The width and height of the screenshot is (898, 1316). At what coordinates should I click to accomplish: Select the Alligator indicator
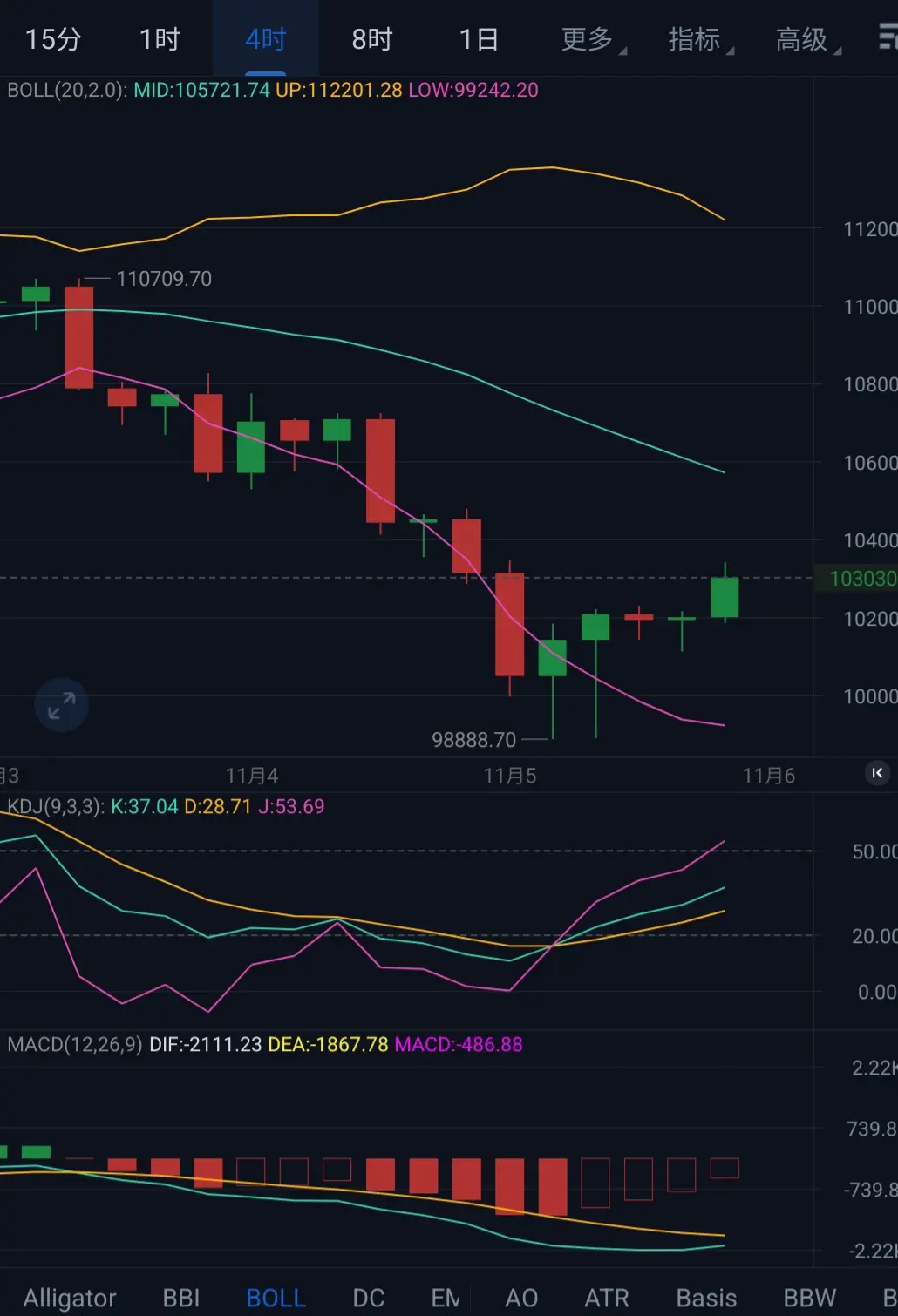click(x=70, y=1298)
